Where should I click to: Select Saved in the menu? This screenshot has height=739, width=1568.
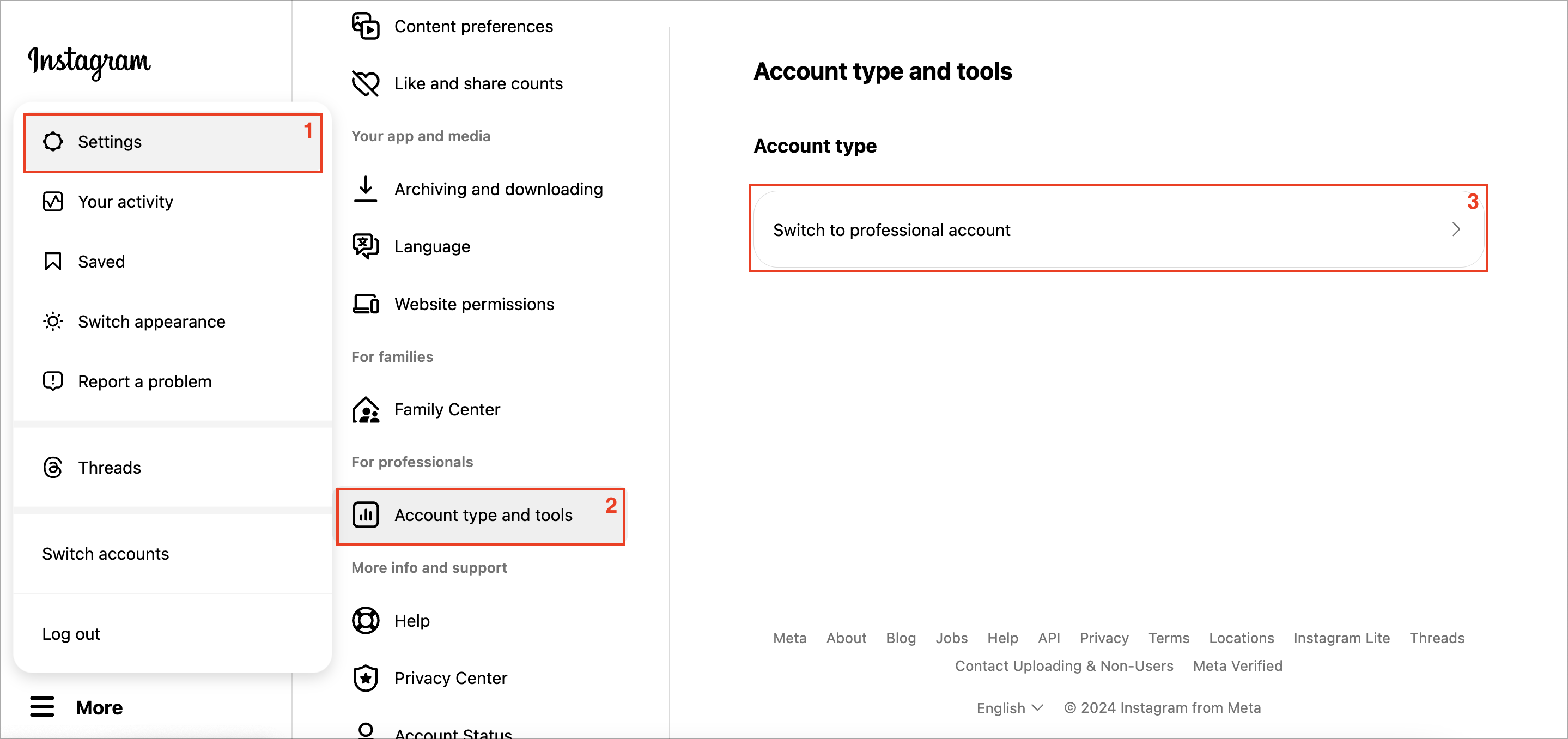pyautogui.click(x=173, y=262)
